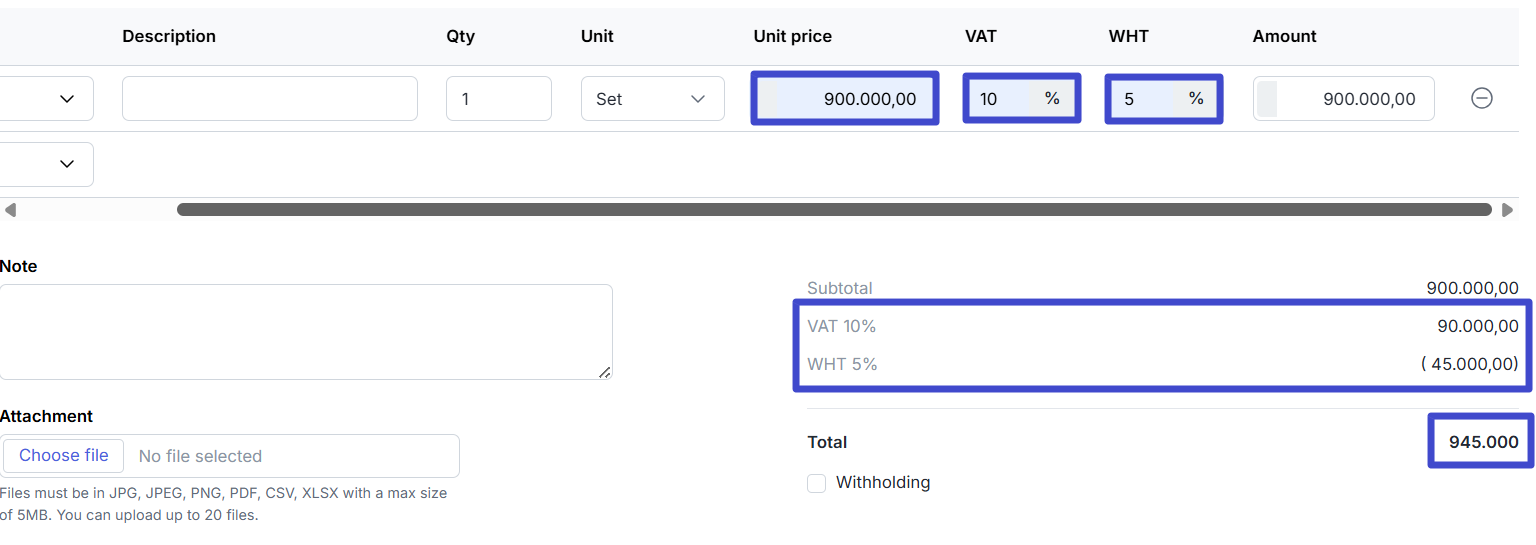Click the percent symbol in the VAT field
The height and width of the screenshot is (545, 1536).
click(1052, 98)
